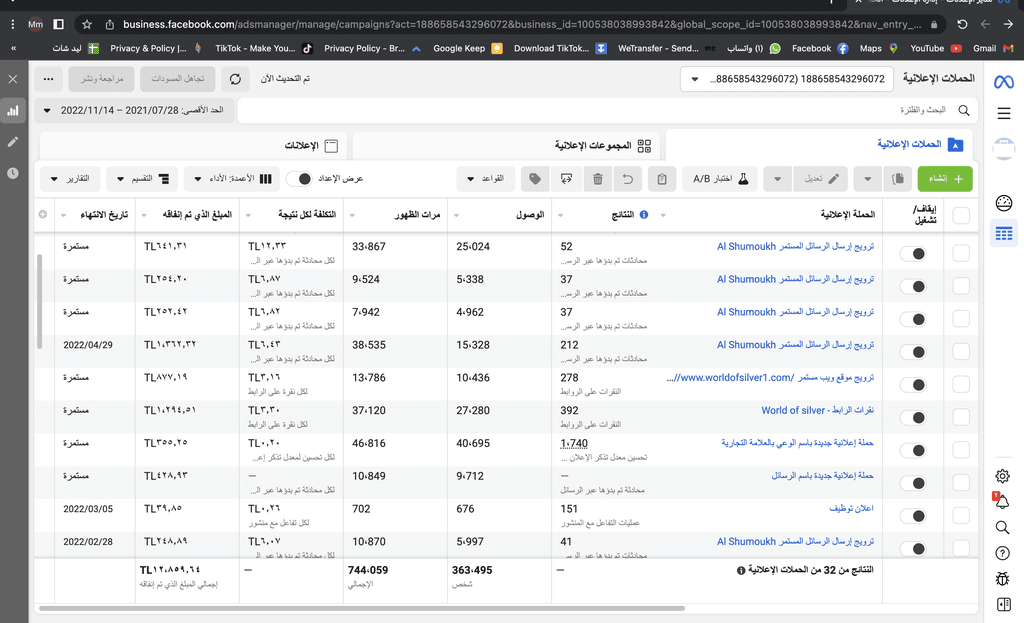Click the refresh circular arrow button

click(235, 79)
